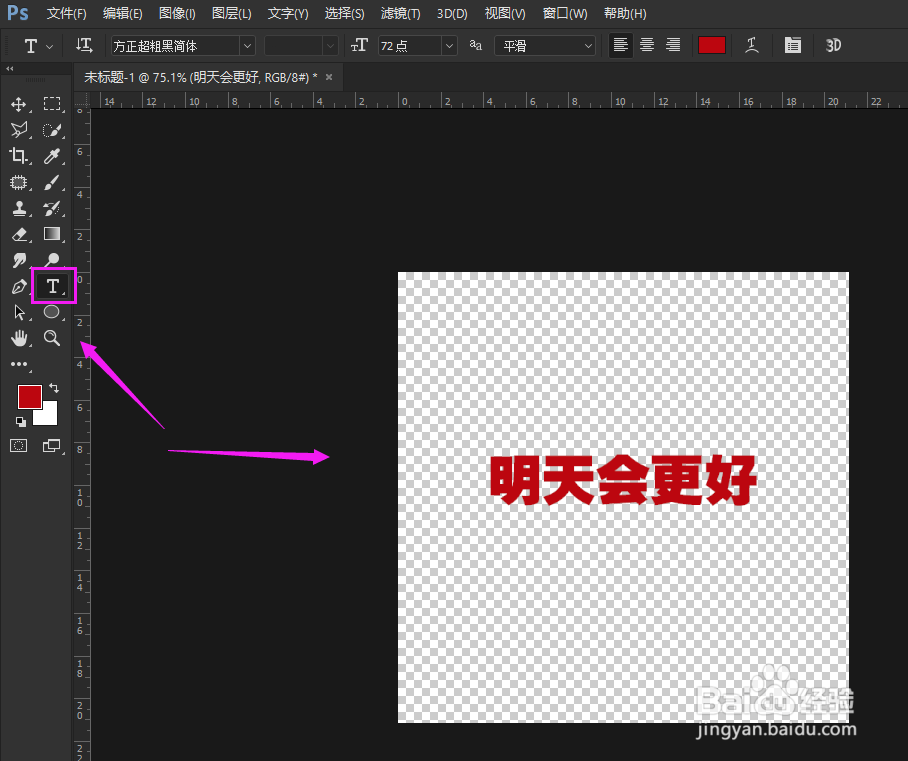Viewport: 908px width, 761px height.
Task: Select the Zoom tool
Action: [x=52, y=338]
